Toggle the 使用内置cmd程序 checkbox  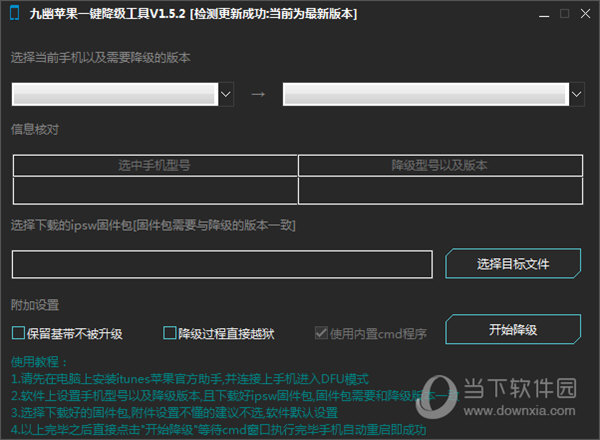pyautogui.click(x=321, y=333)
